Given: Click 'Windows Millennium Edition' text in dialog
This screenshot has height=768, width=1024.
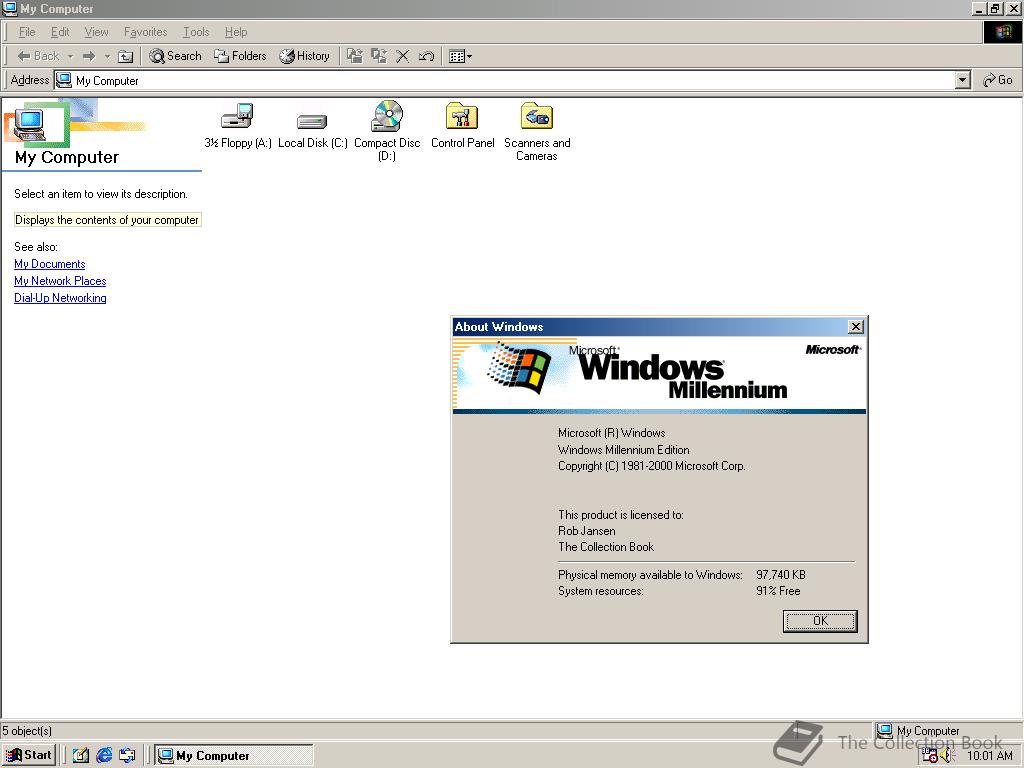Looking at the screenshot, I should click(x=624, y=450).
